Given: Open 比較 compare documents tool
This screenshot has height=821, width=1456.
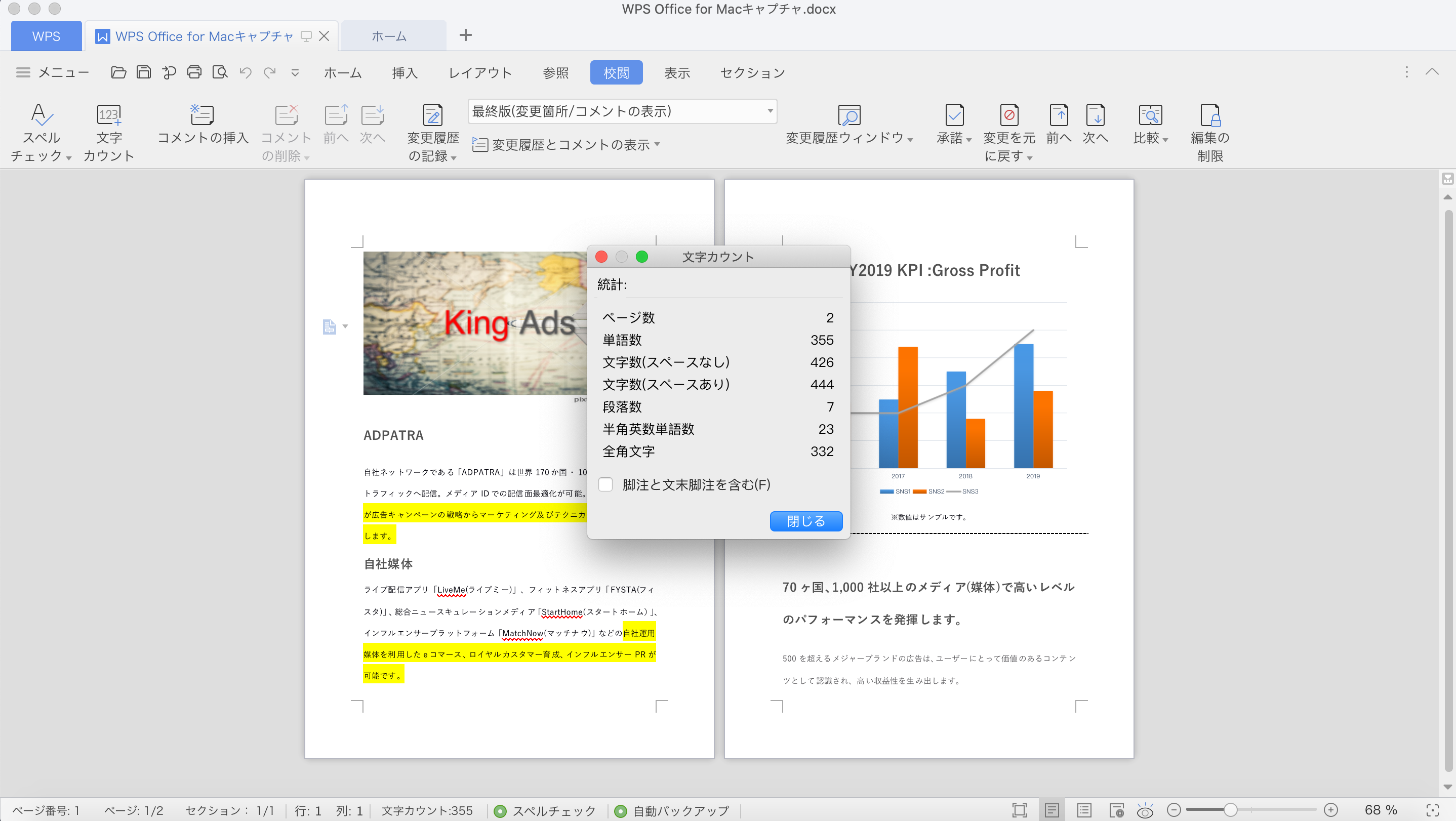Looking at the screenshot, I should pyautogui.click(x=1150, y=124).
